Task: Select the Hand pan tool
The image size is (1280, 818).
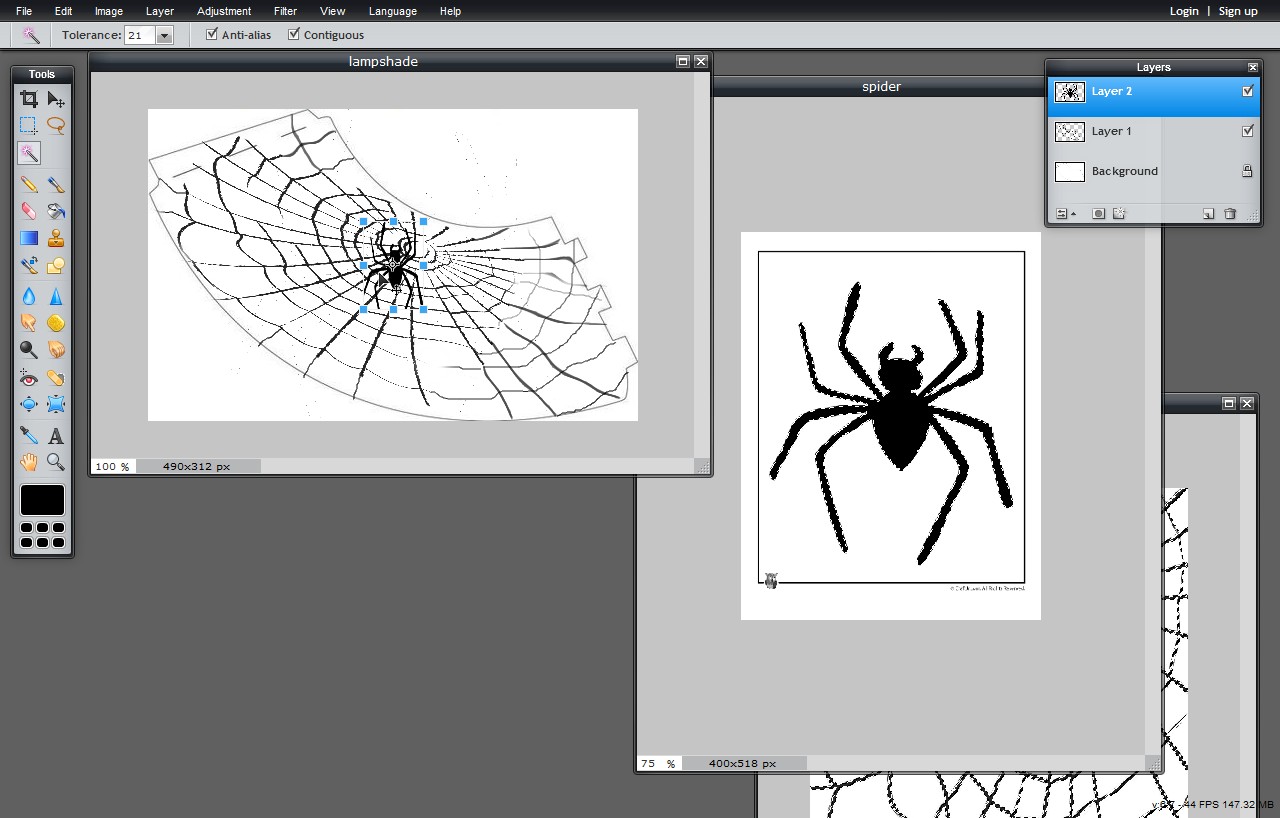Action: pos(29,462)
